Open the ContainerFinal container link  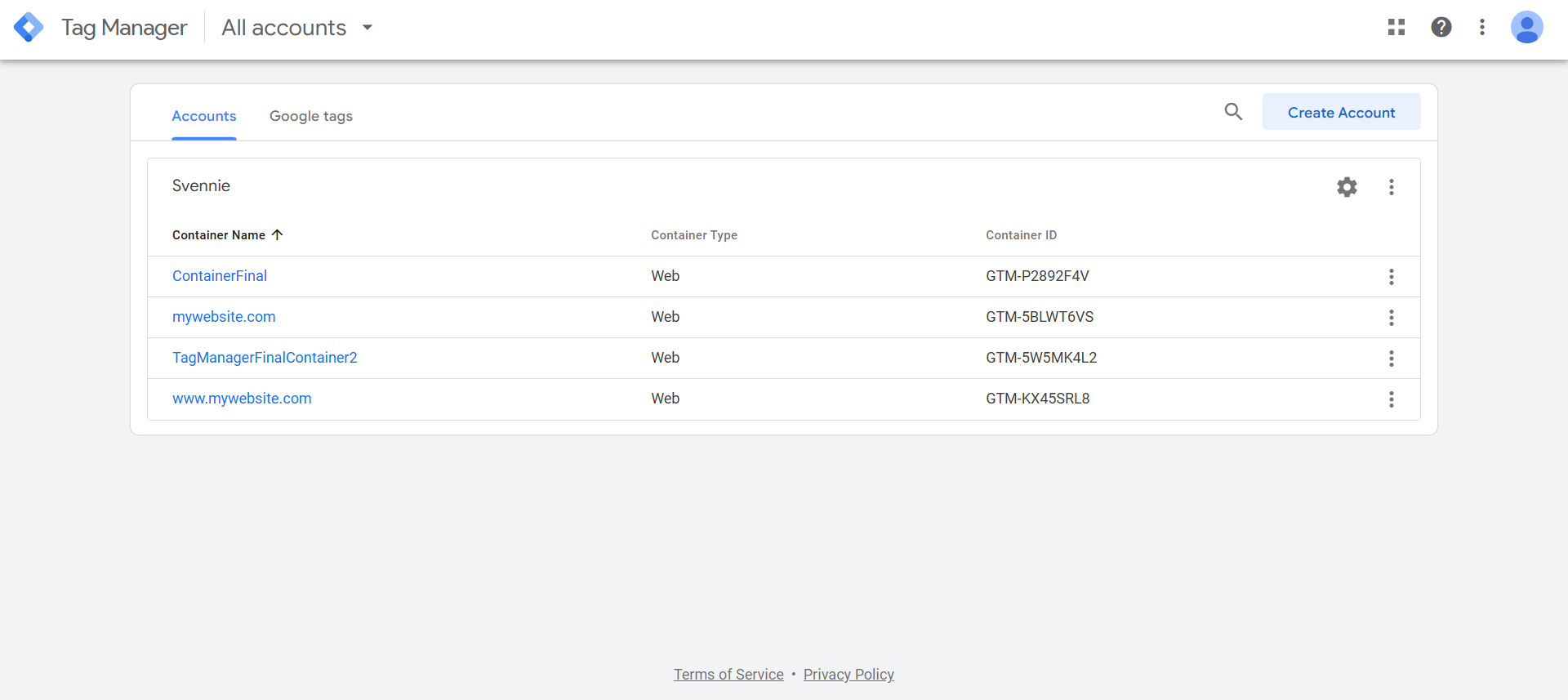[x=220, y=276]
